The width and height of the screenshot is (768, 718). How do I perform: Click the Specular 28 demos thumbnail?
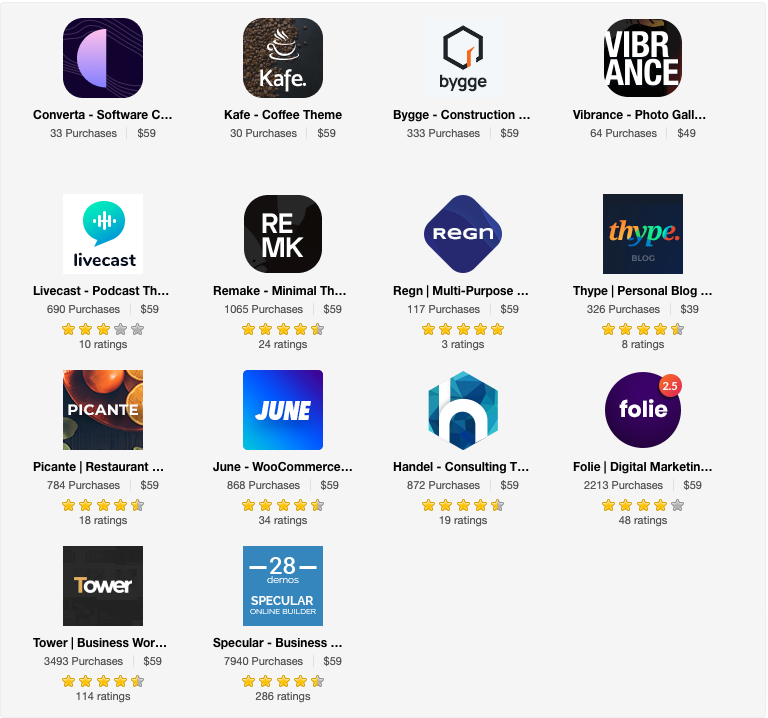pos(283,586)
